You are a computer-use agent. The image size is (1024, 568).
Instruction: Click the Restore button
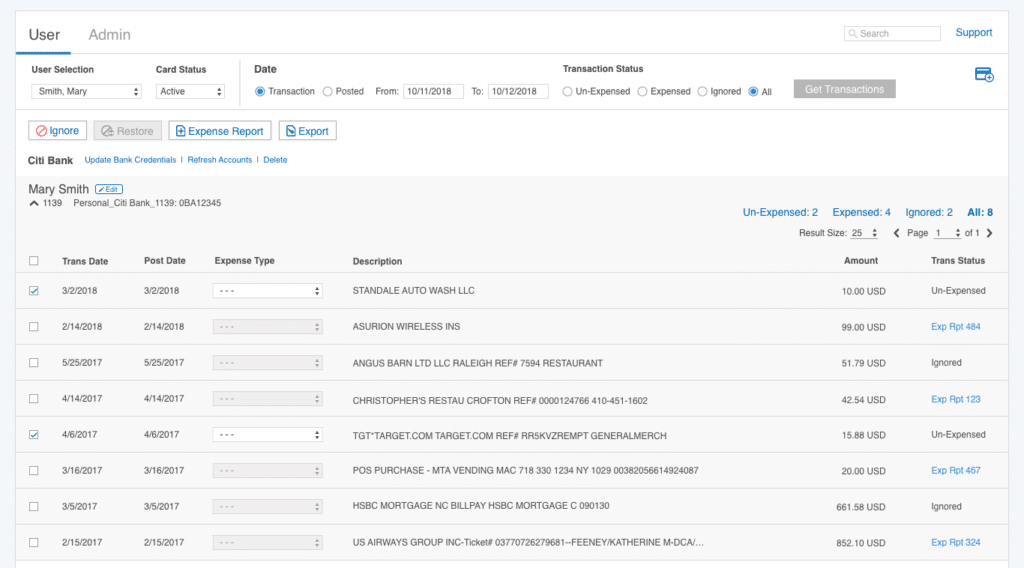click(127, 131)
